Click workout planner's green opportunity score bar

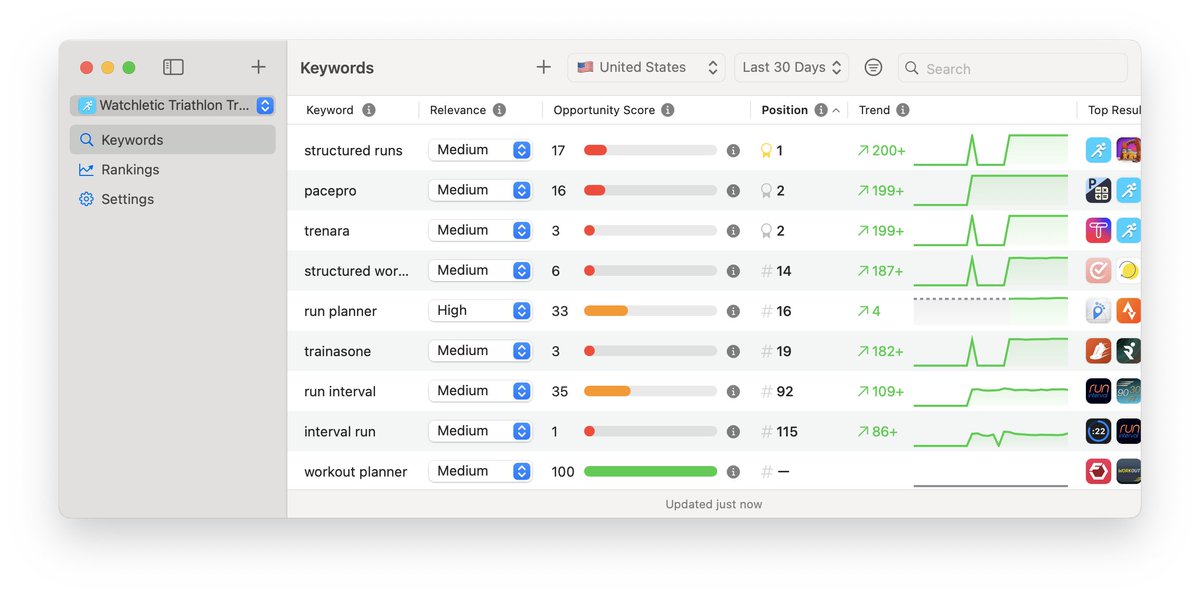tap(650, 471)
